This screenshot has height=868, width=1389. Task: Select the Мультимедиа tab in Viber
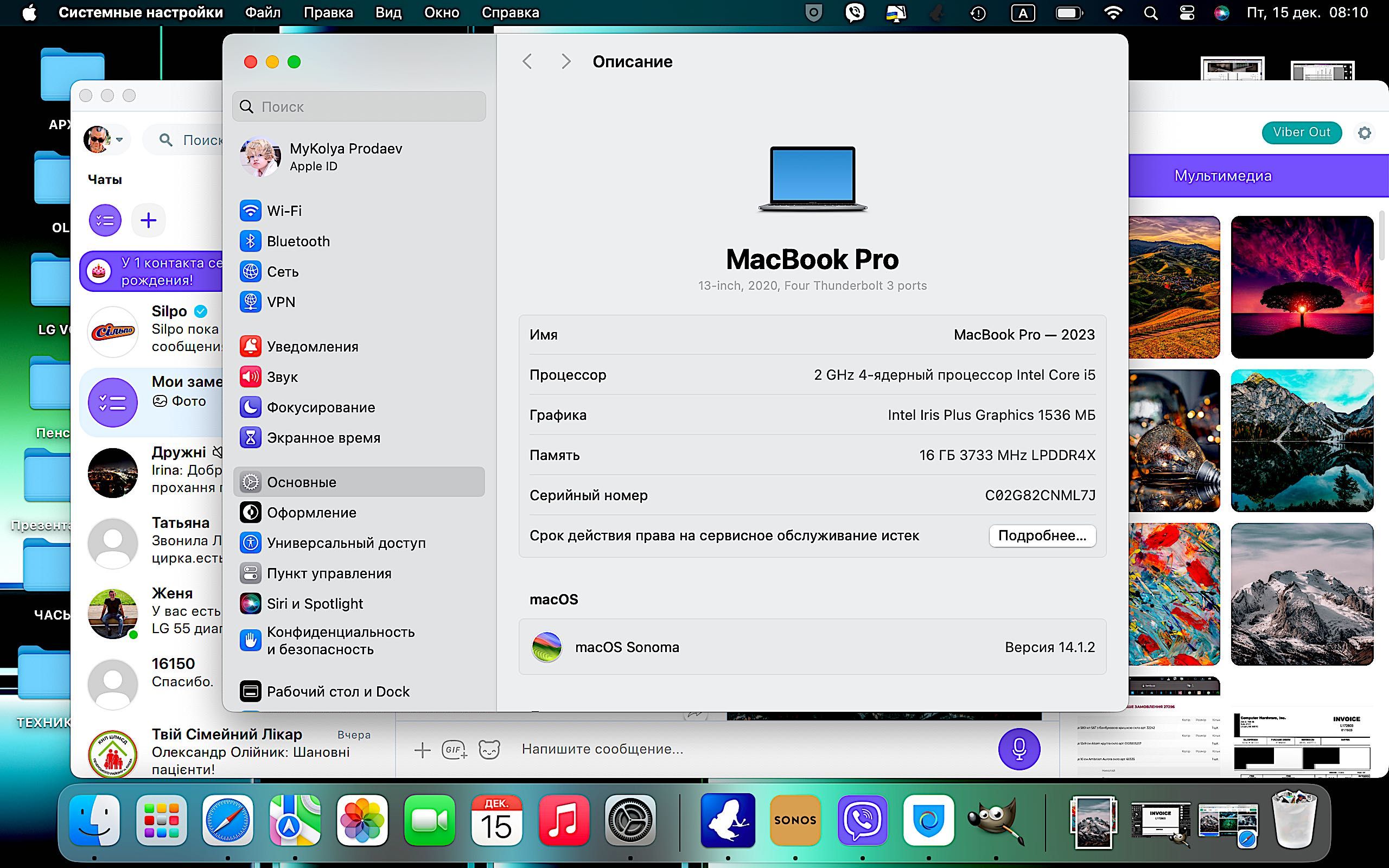(x=1222, y=176)
